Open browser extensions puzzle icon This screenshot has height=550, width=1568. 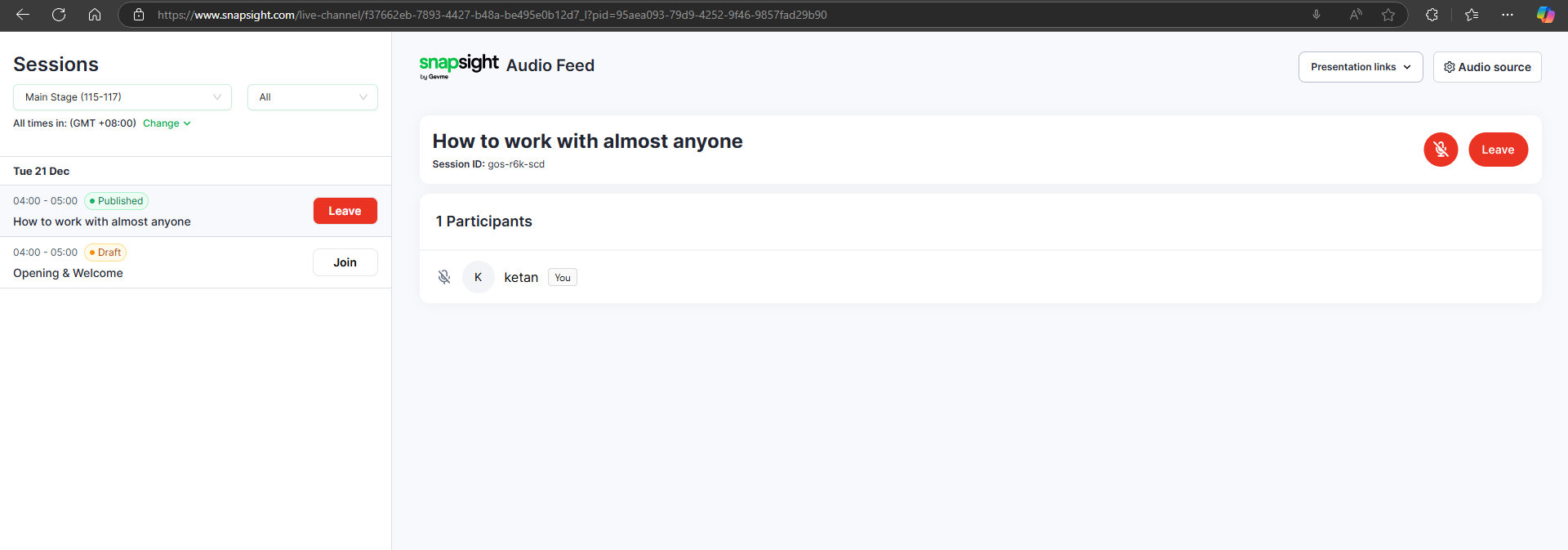point(1432,15)
